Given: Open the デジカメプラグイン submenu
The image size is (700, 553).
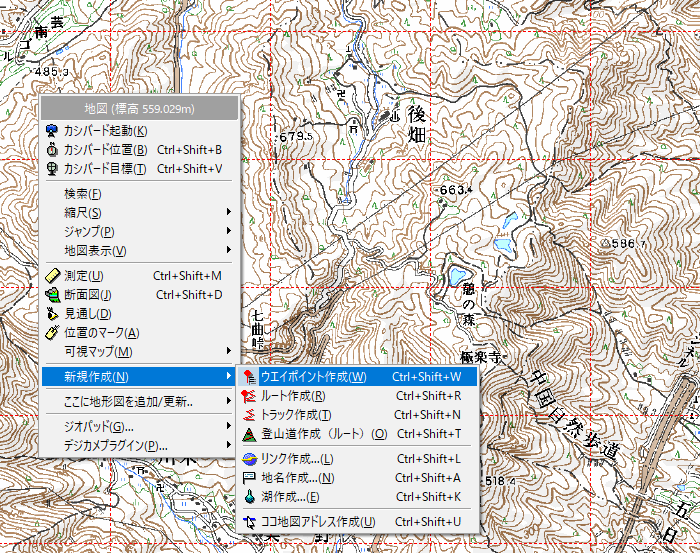Looking at the screenshot, I should tap(116, 446).
